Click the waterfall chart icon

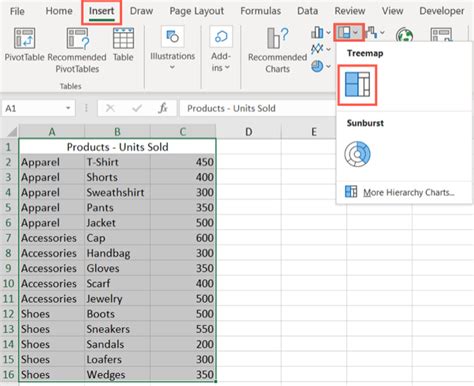(371, 33)
